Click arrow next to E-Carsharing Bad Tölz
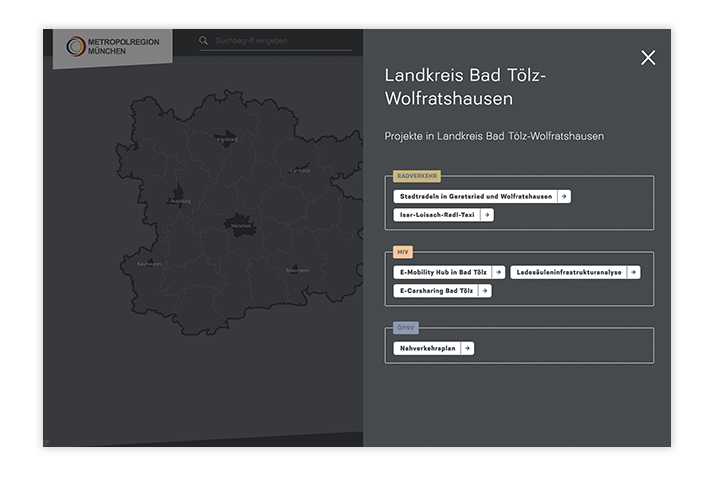The width and height of the screenshot is (720, 480). [x=485, y=291]
